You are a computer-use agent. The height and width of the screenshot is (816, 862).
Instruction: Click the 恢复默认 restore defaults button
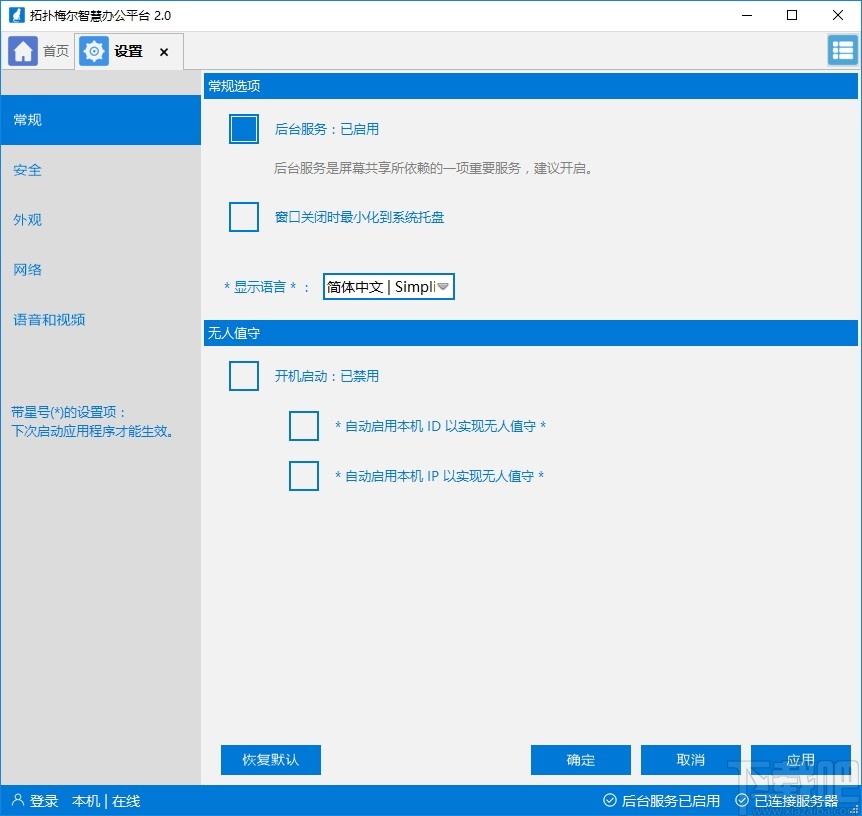pyautogui.click(x=270, y=759)
